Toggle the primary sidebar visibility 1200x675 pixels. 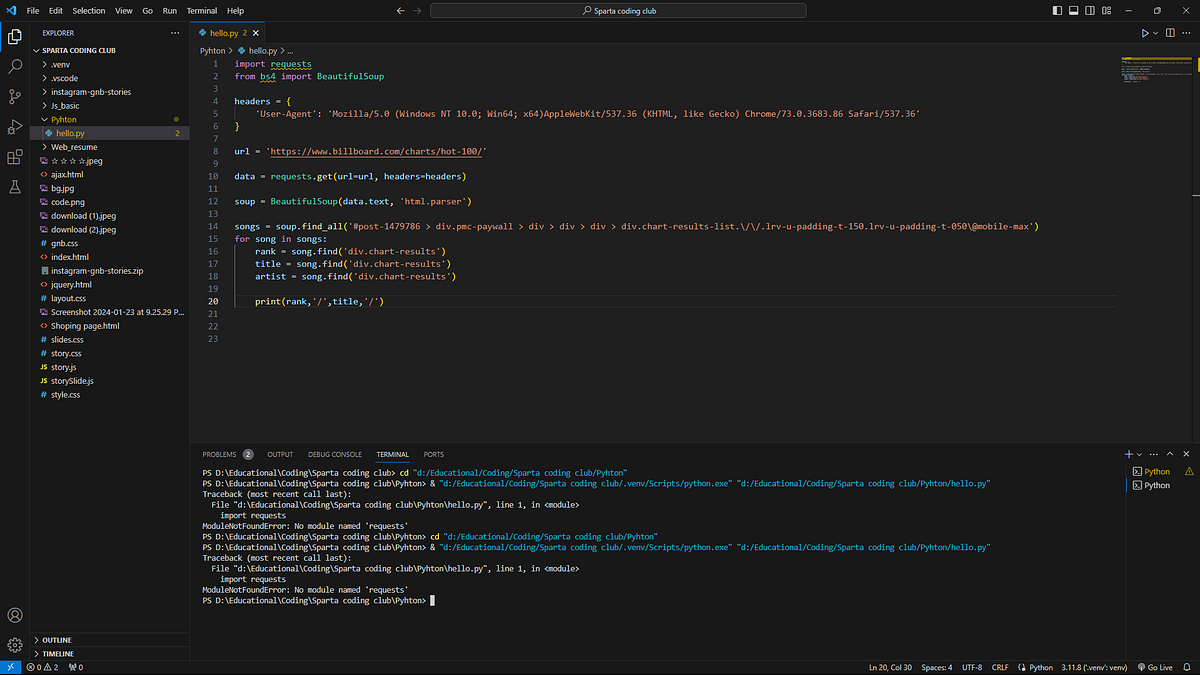tap(1057, 10)
